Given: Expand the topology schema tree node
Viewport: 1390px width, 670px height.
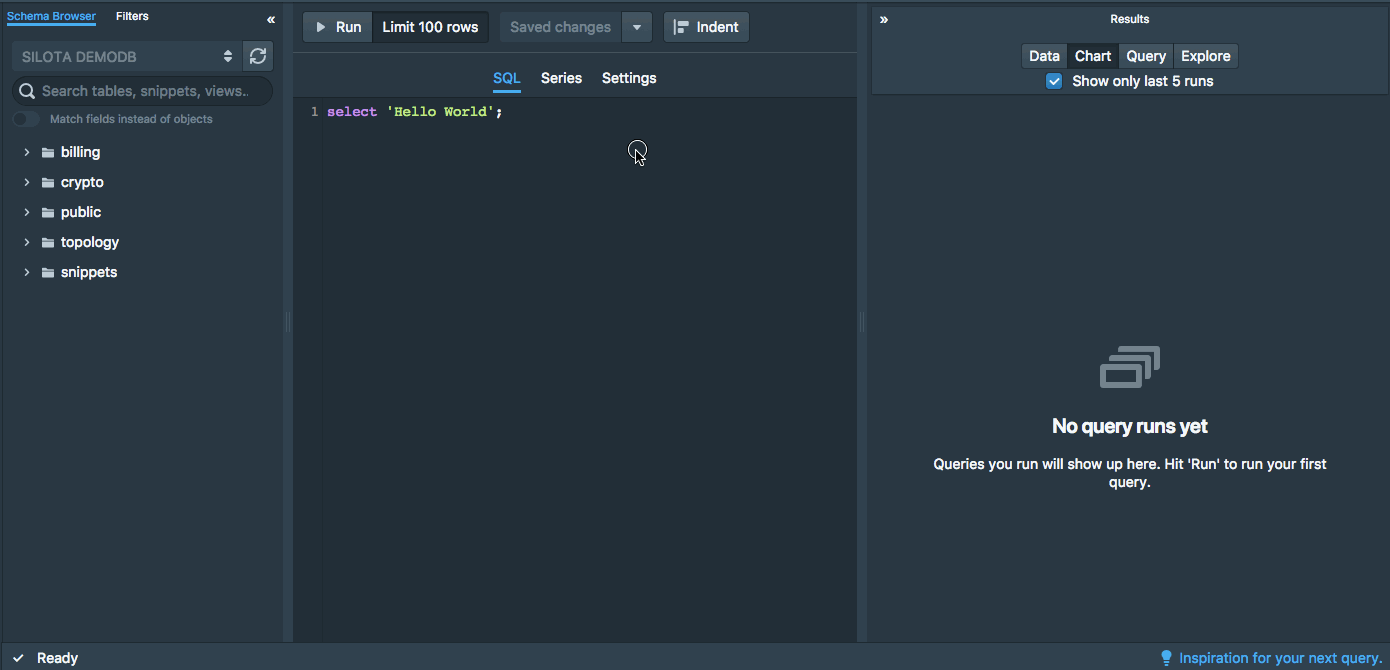Looking at the screenshot, I should 27,243.
